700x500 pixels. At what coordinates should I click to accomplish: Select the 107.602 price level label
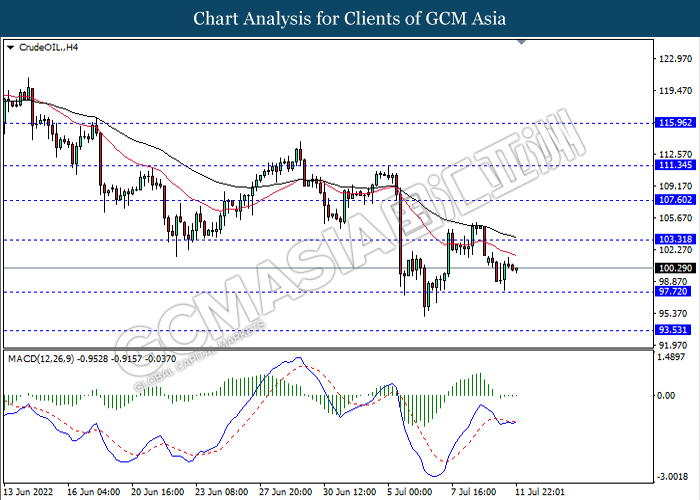(675, 200)
